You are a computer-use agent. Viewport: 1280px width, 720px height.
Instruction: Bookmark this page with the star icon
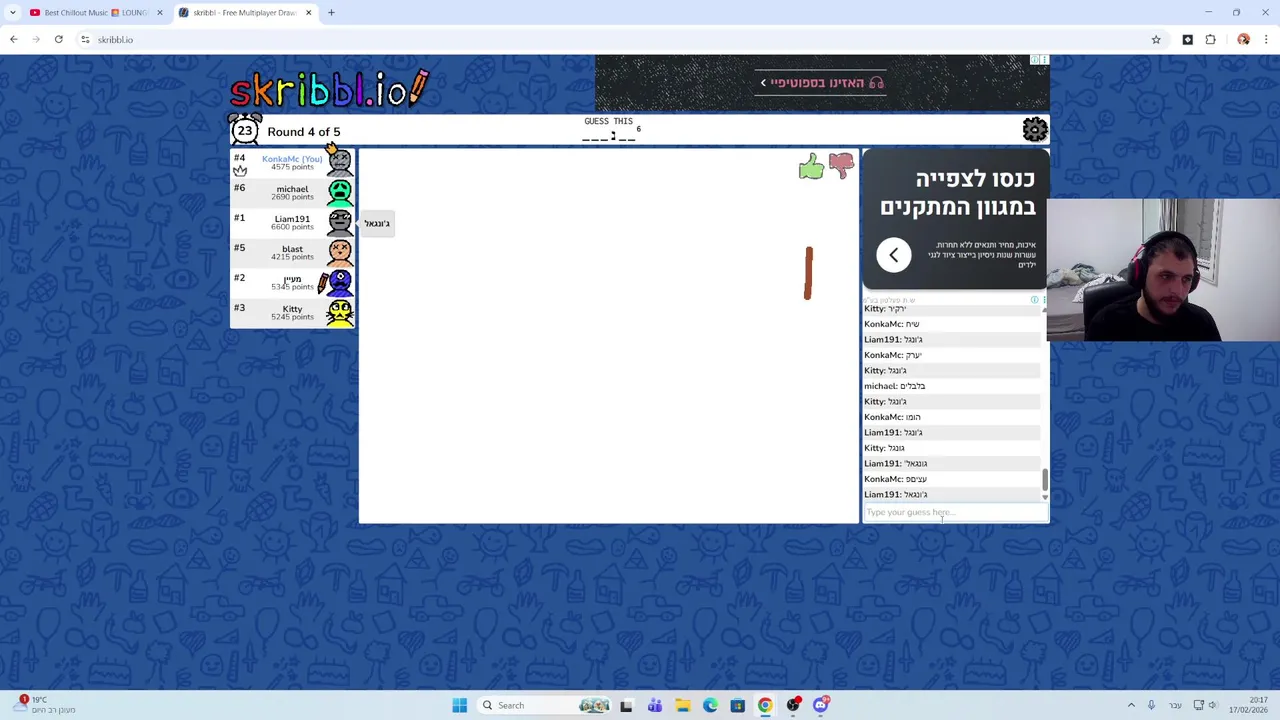[1156, 40]
